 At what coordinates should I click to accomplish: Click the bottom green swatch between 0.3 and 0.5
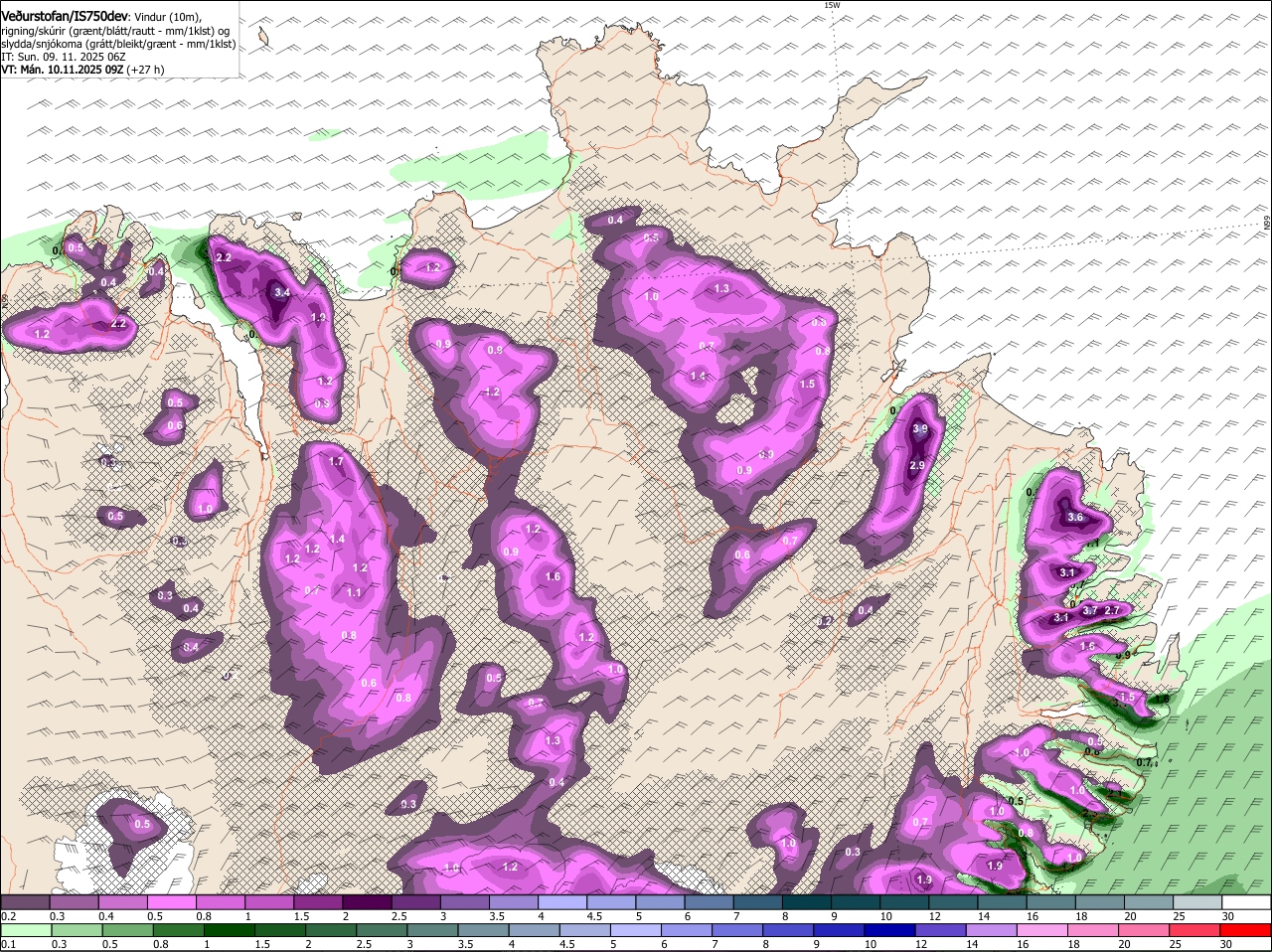tap(78, 930)
